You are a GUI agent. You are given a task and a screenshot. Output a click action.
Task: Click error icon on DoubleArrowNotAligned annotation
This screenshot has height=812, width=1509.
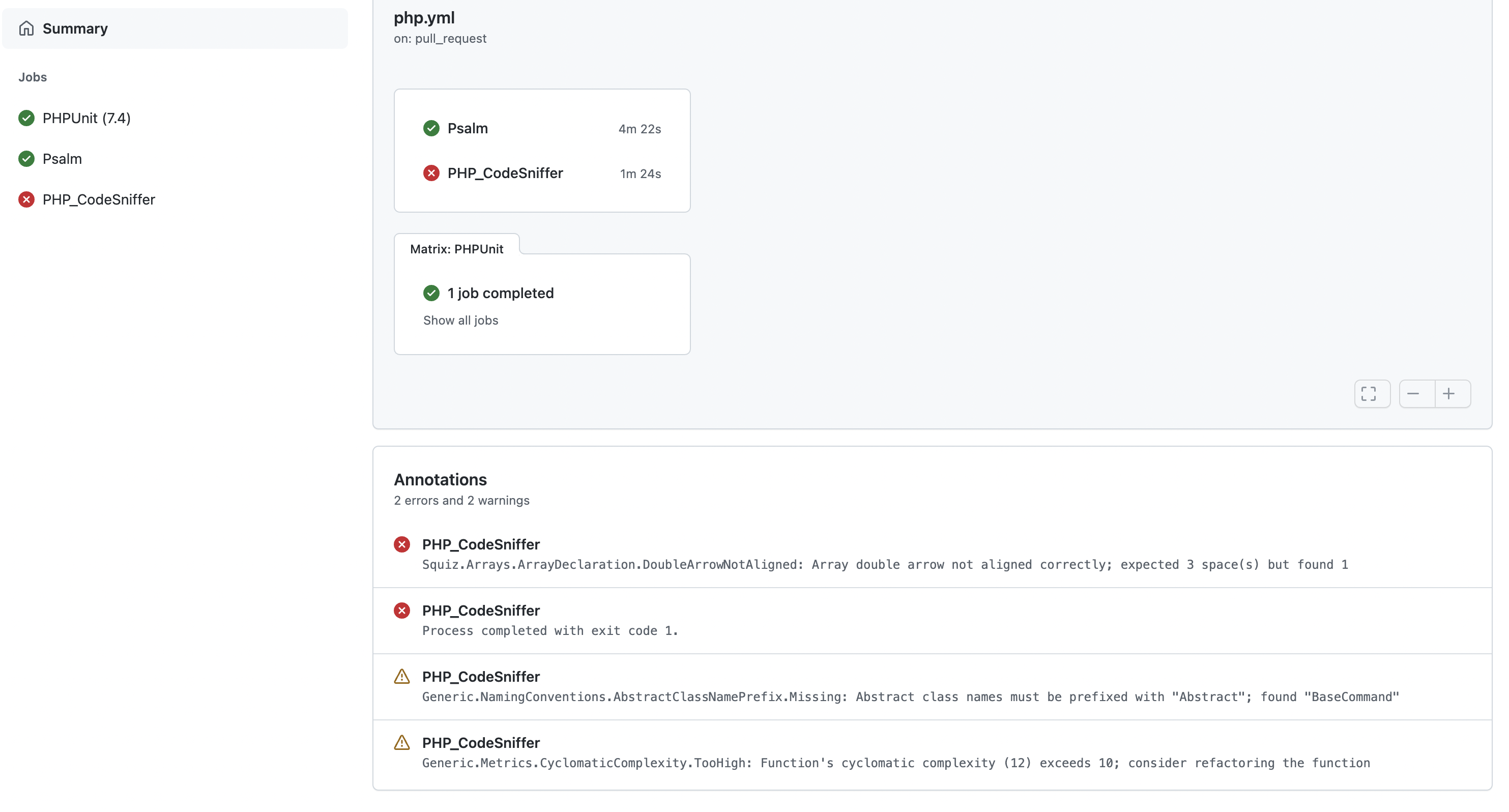click(x=402, y=544)
